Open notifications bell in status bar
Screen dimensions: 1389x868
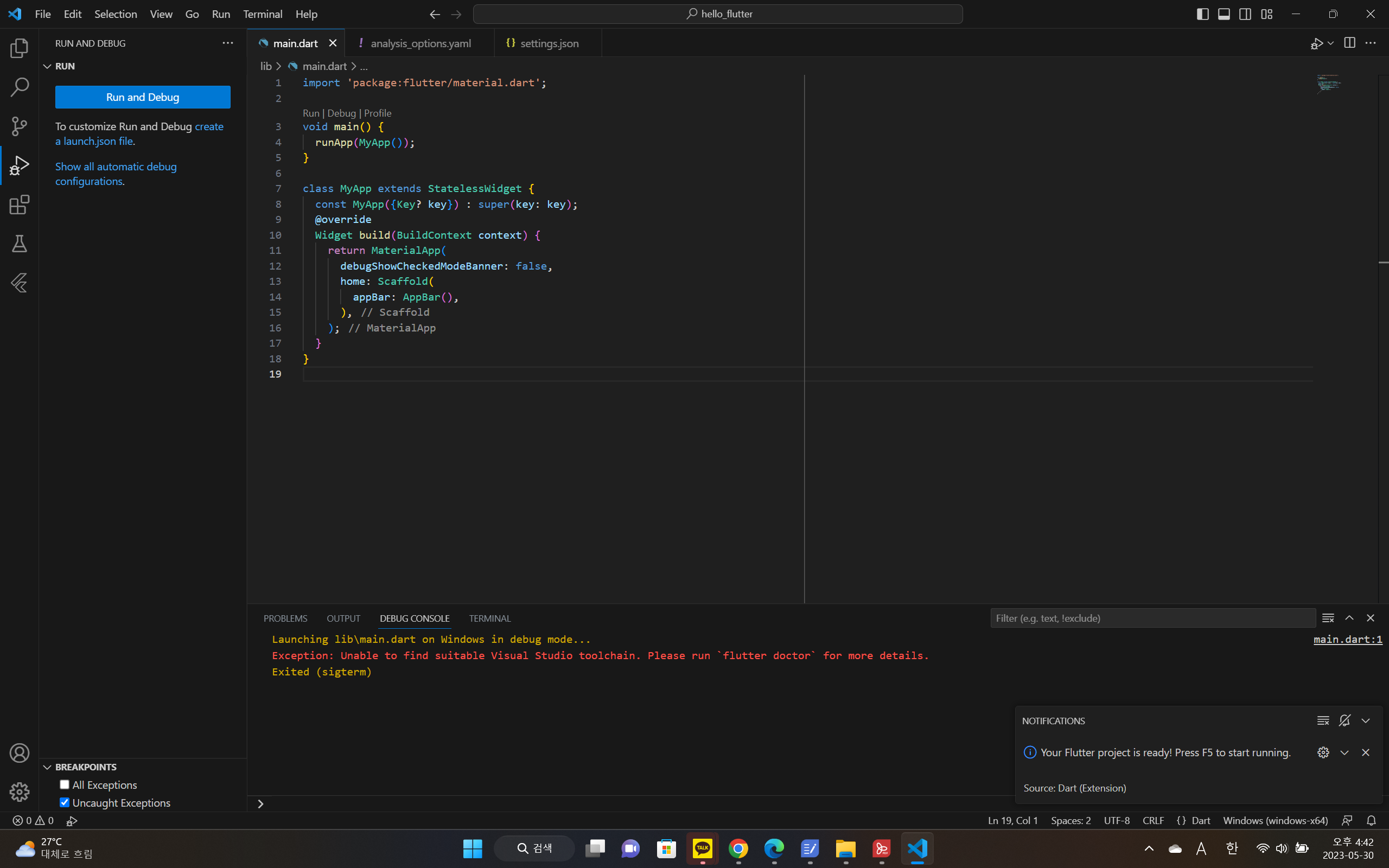coord(1371,820)
